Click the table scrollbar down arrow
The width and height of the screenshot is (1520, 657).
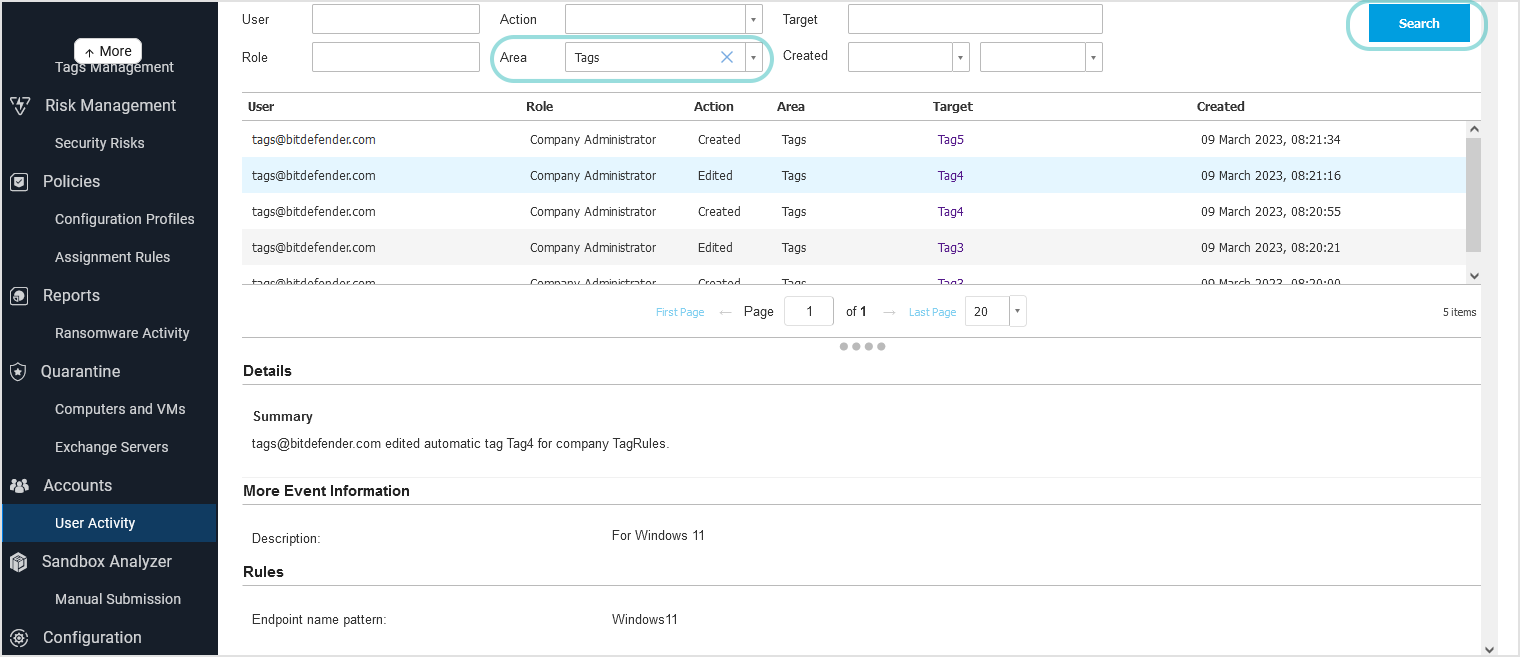click(1474, 275)
